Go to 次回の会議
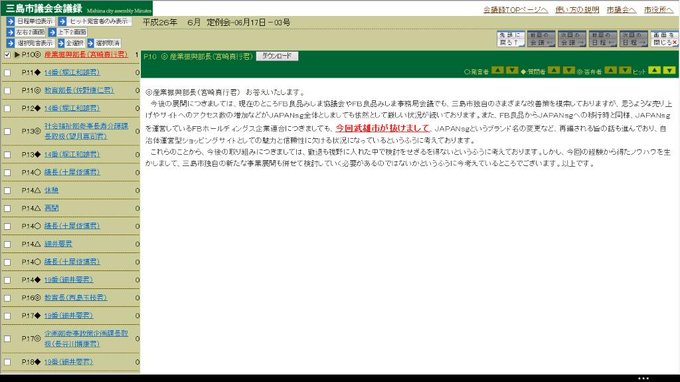This screenshot has width=680, height=382. tap(572, 39)
